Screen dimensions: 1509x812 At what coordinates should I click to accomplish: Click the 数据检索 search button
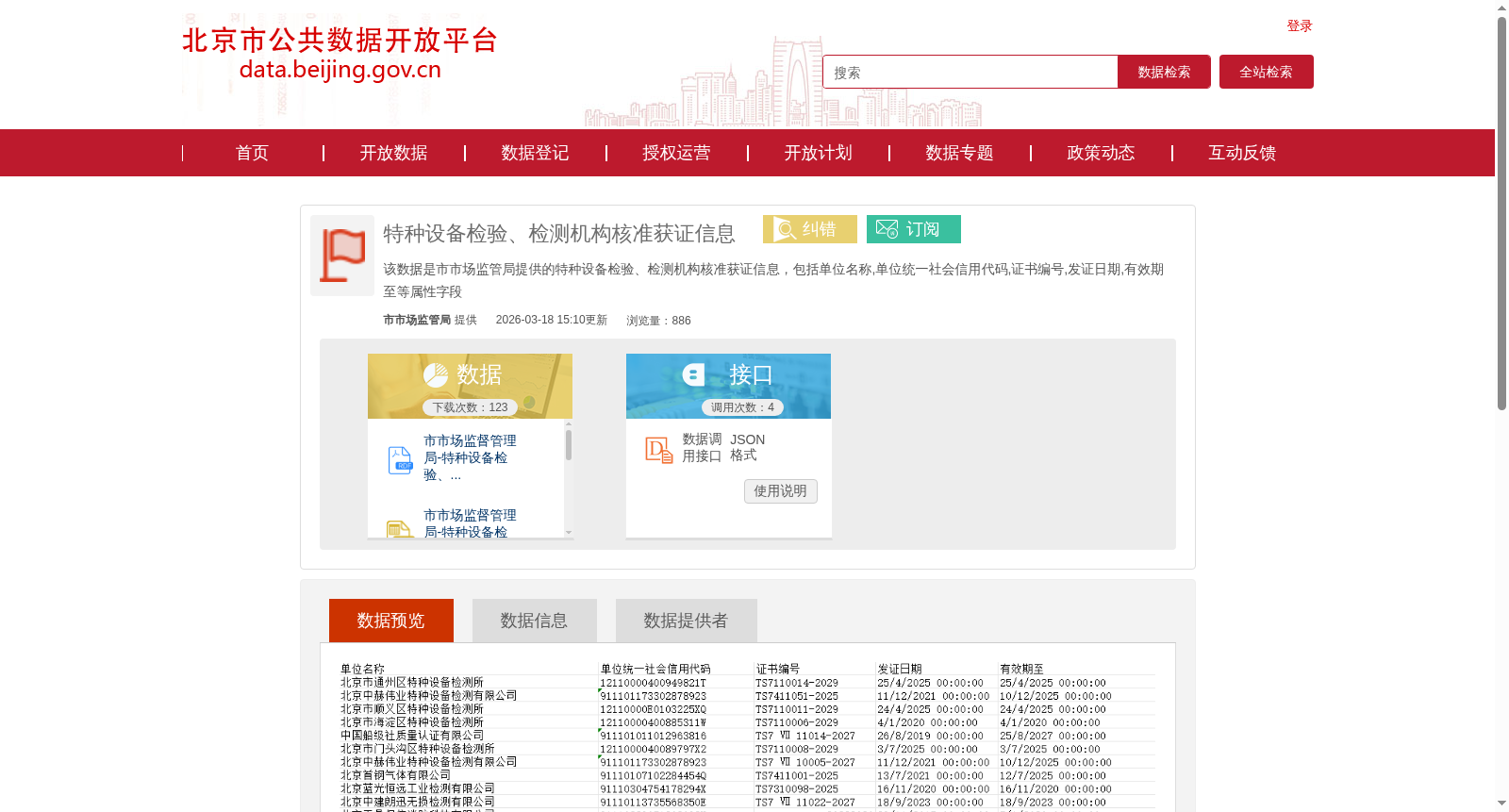point(1164,72)
